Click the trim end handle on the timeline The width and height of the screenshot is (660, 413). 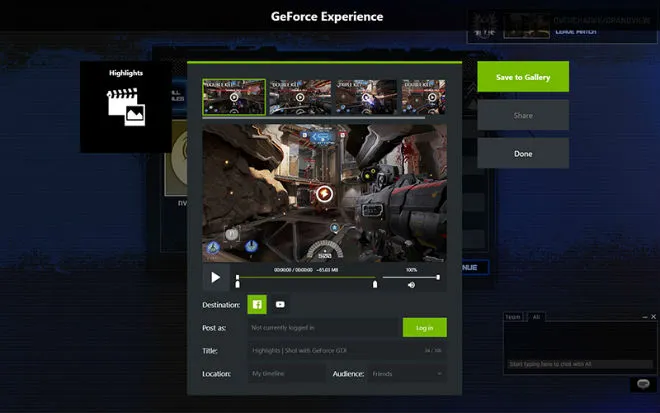coord(375,285)
